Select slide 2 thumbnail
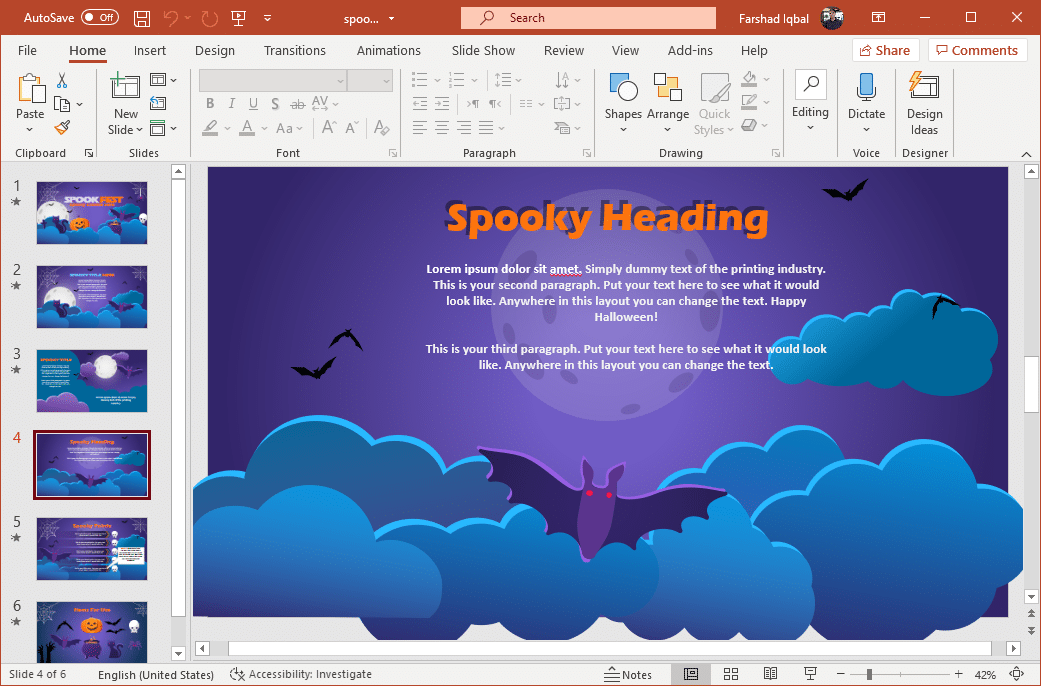Image resolution: width=1041 pixels, height=686 pixels. tap(92, 297)
